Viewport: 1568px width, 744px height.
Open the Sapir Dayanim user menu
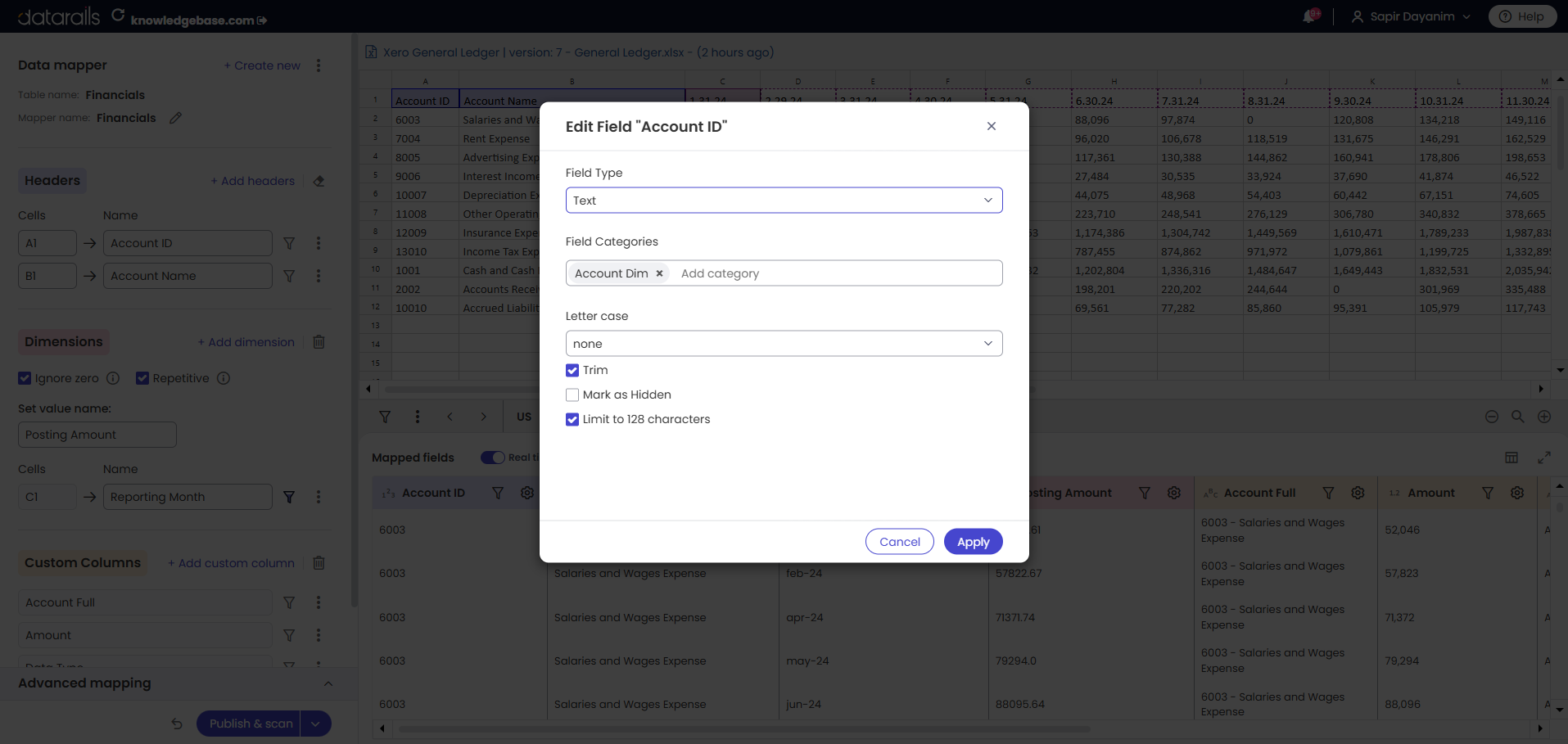pos(1411,16)
